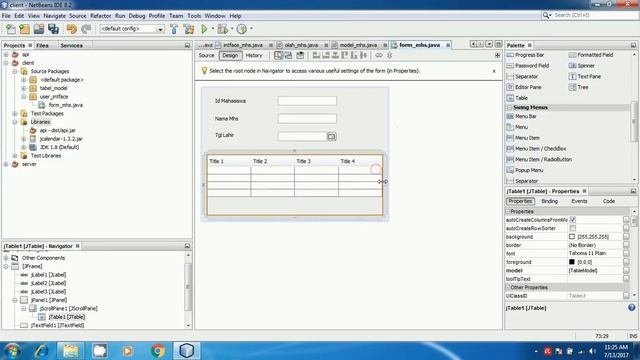Expand the tabel_model package node
Screen dimensions: 640x360
pos(23,88)
